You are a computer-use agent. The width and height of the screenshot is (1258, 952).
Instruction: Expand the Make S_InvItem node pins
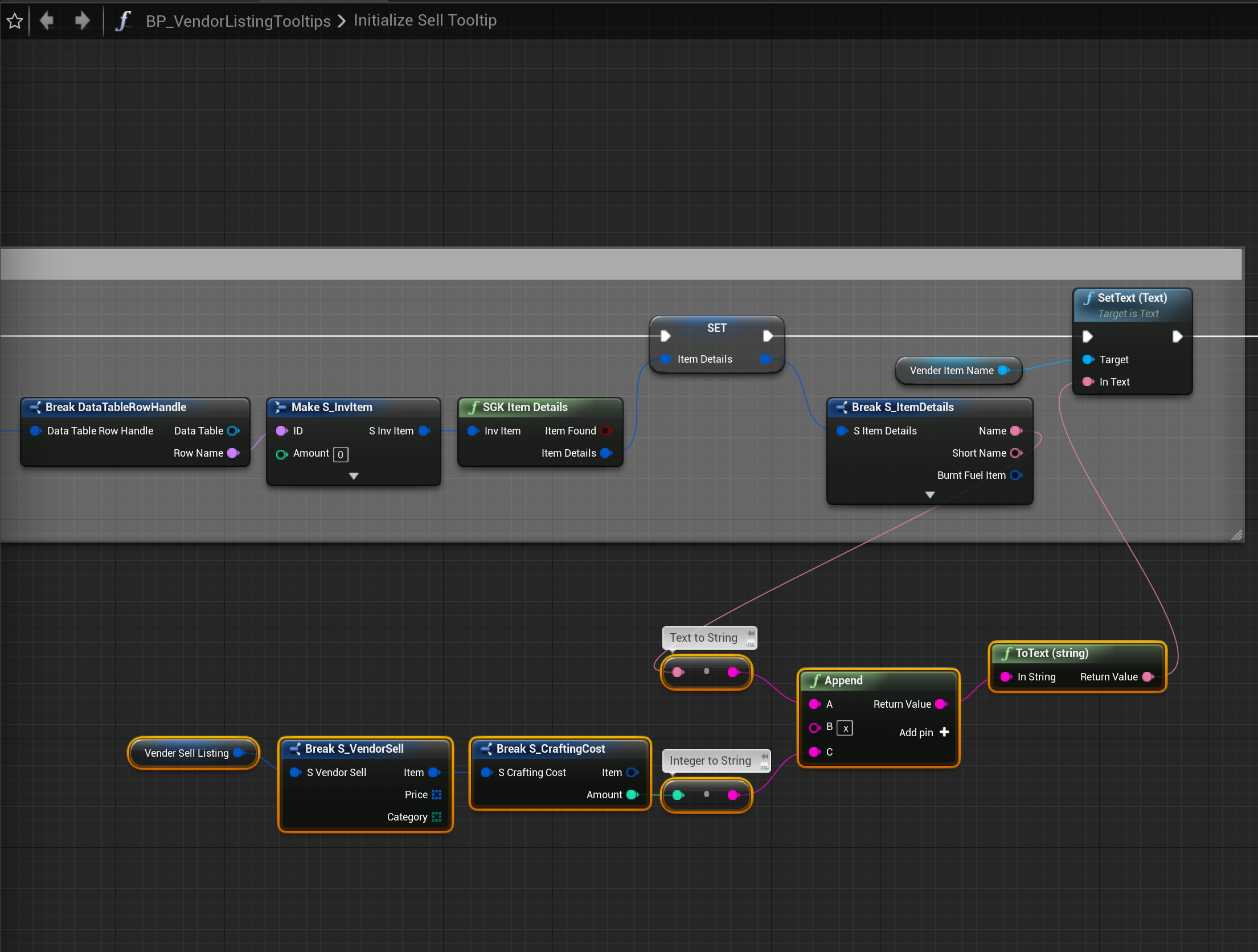click(x=354, y=476)
